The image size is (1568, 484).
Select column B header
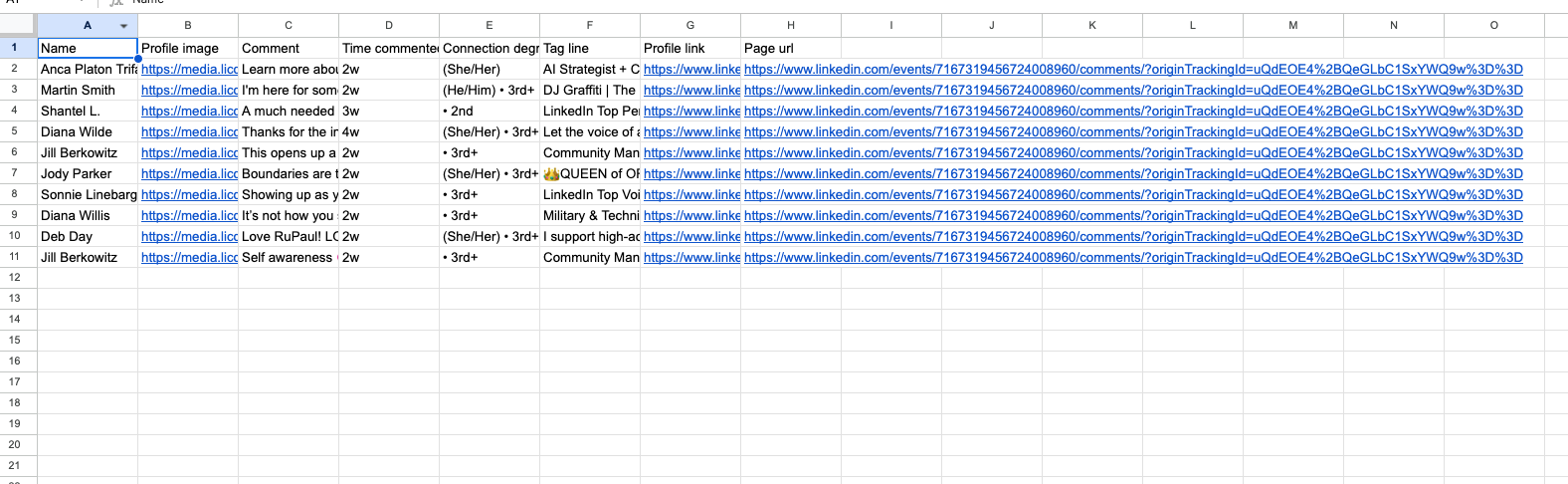click(188, 25)
